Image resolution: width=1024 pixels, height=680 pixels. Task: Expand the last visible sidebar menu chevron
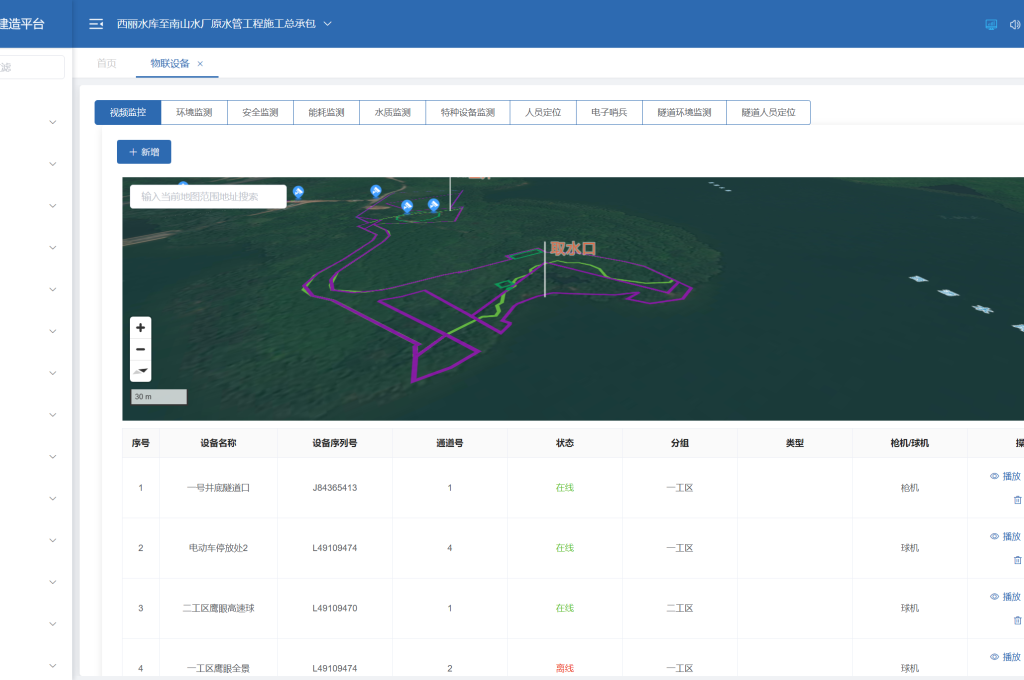point(52,665)
